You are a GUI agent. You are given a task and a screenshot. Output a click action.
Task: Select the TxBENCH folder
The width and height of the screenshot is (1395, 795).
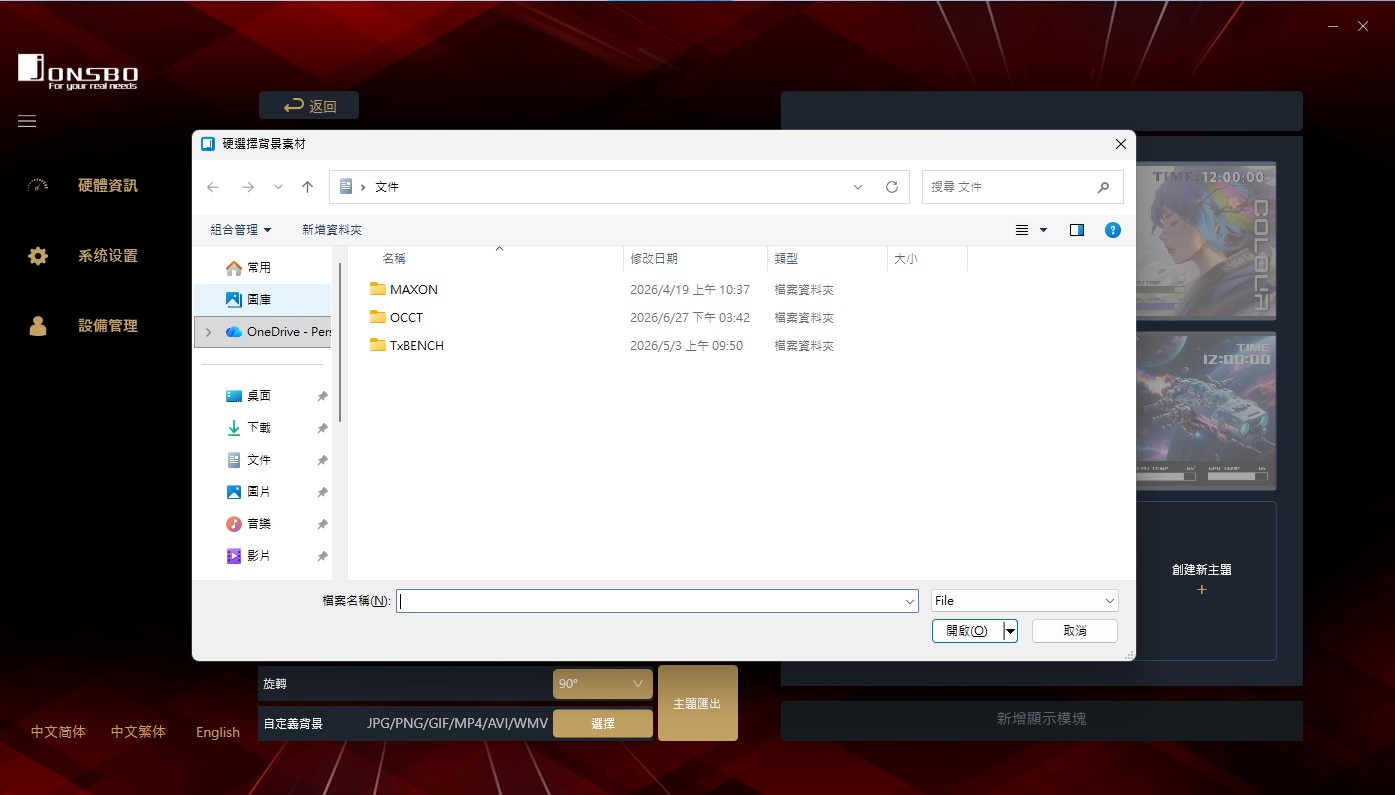pyautogui.click(x=406, y=346)
